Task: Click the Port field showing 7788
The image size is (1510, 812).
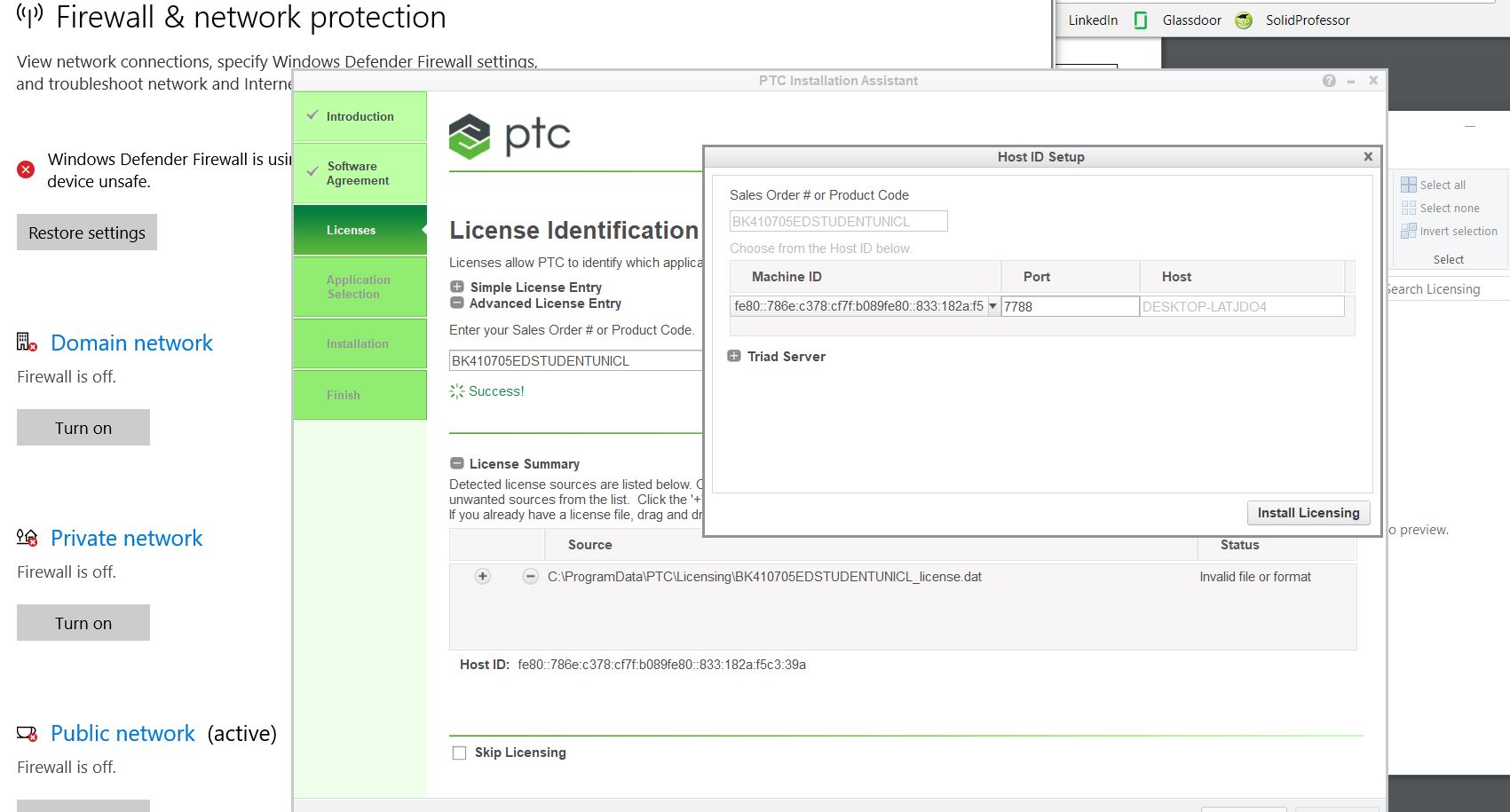Action: click(1070, 306)
